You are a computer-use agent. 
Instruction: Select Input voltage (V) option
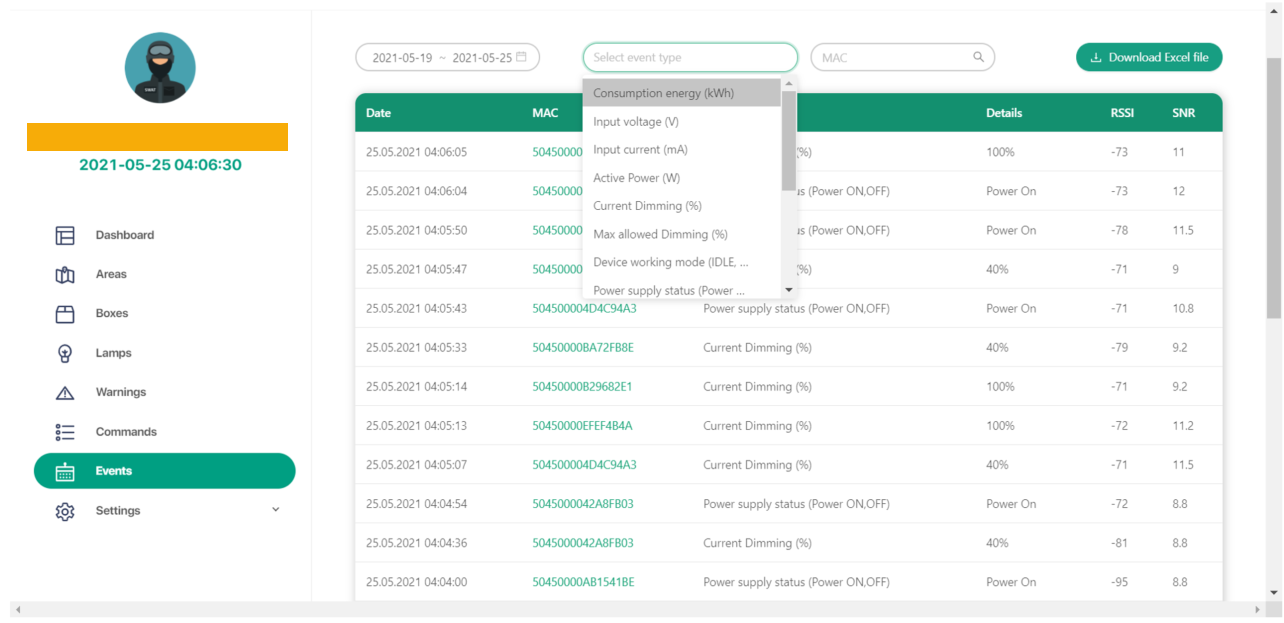(x=636, y=122)
